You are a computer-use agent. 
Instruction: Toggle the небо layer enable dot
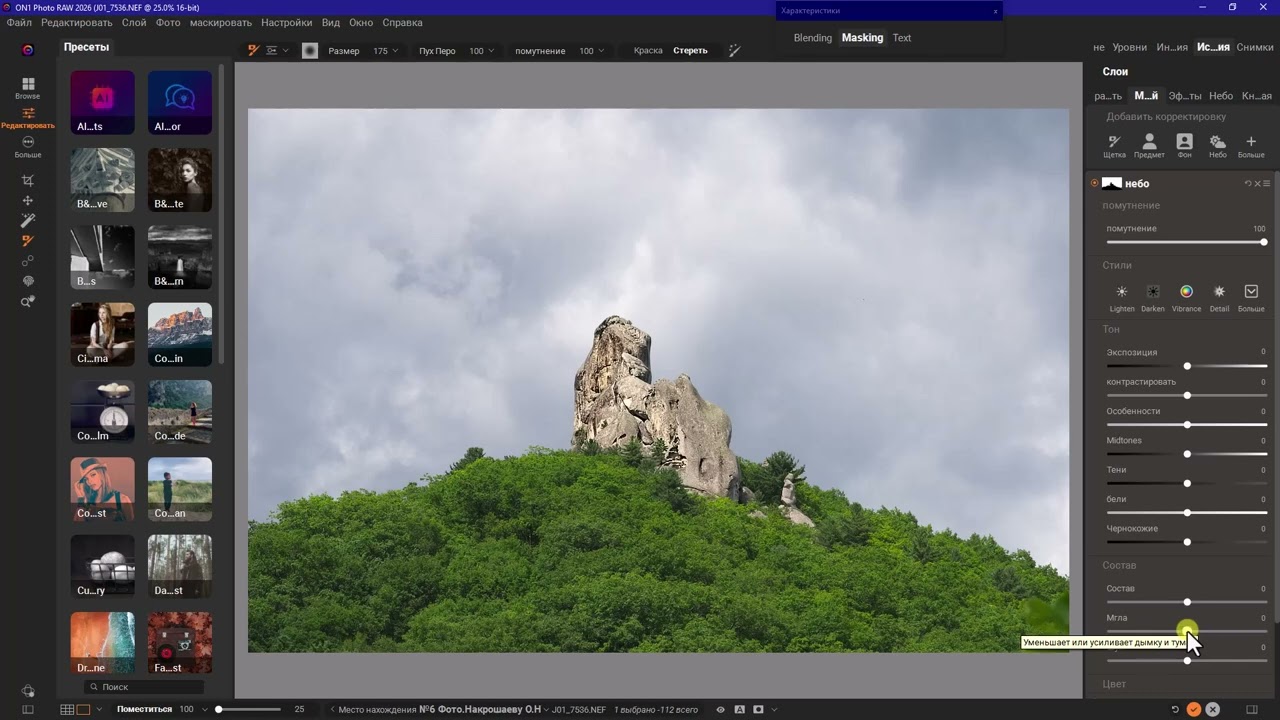click(1094, 184)
